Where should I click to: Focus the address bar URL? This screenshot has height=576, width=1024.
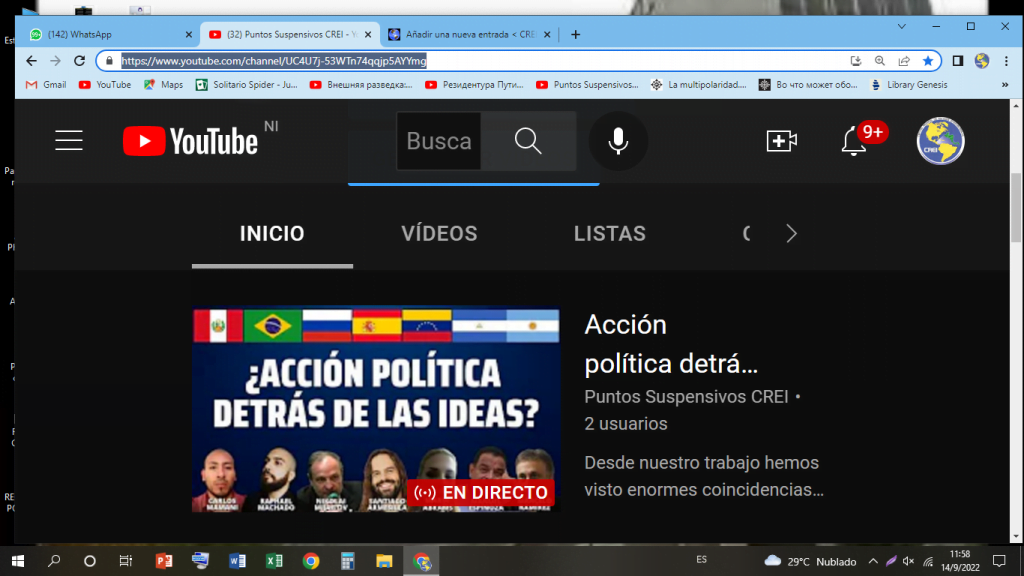click(274, 61)
